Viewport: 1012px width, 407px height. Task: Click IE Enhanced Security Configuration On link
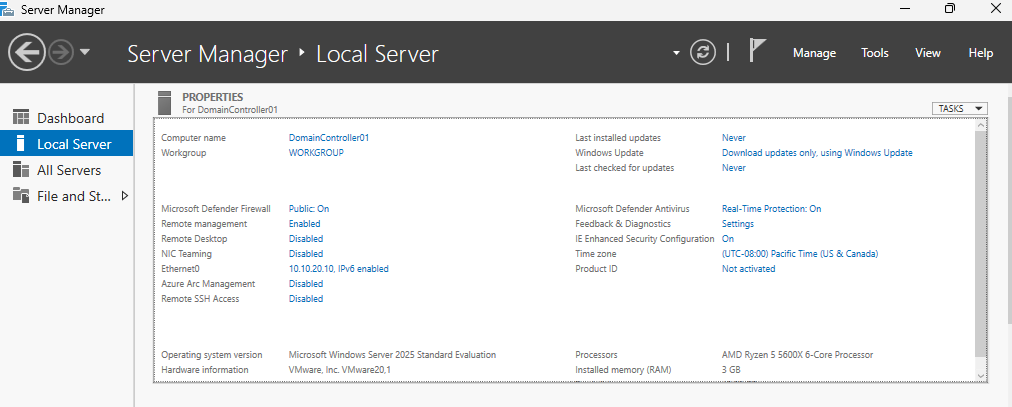click(x=727, y=239)
